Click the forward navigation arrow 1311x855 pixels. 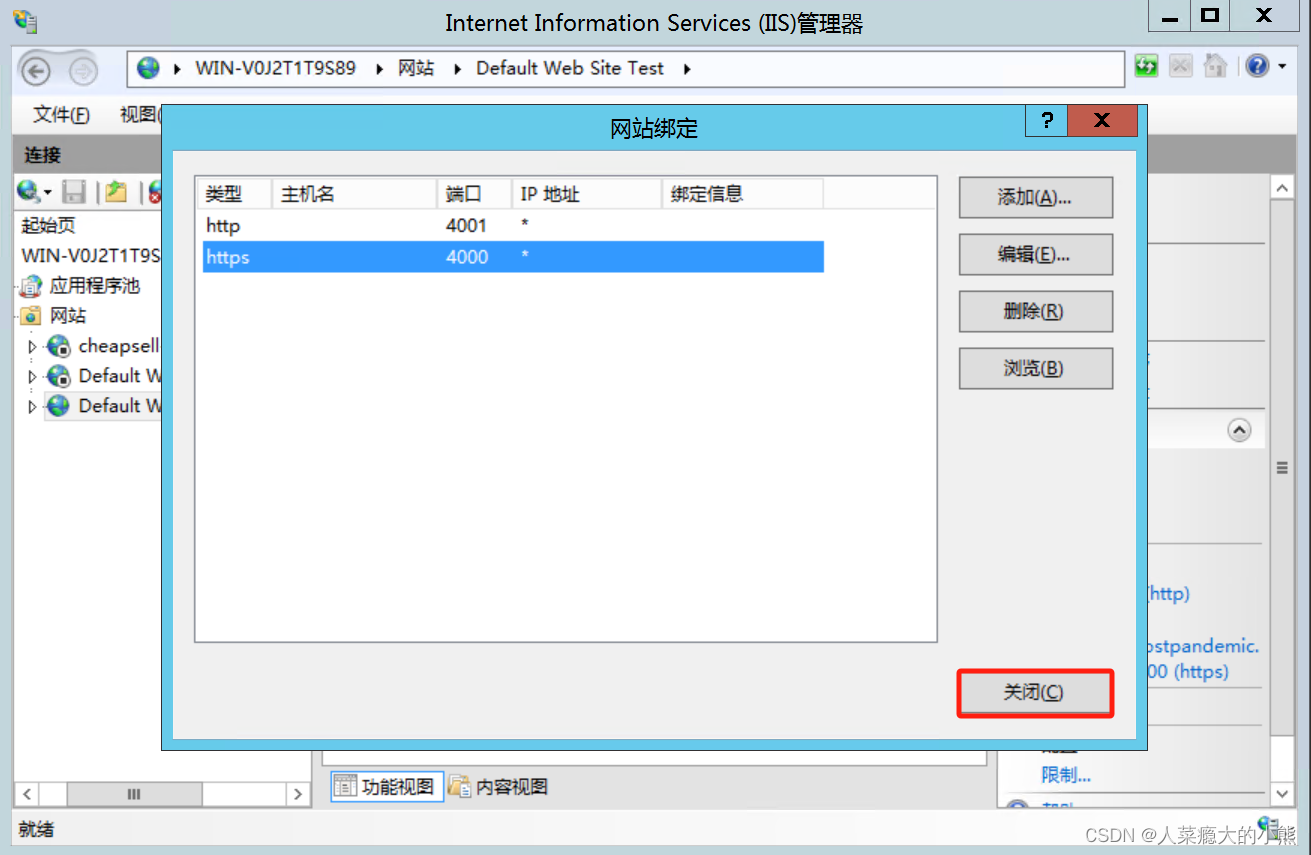tap(83, 70)
